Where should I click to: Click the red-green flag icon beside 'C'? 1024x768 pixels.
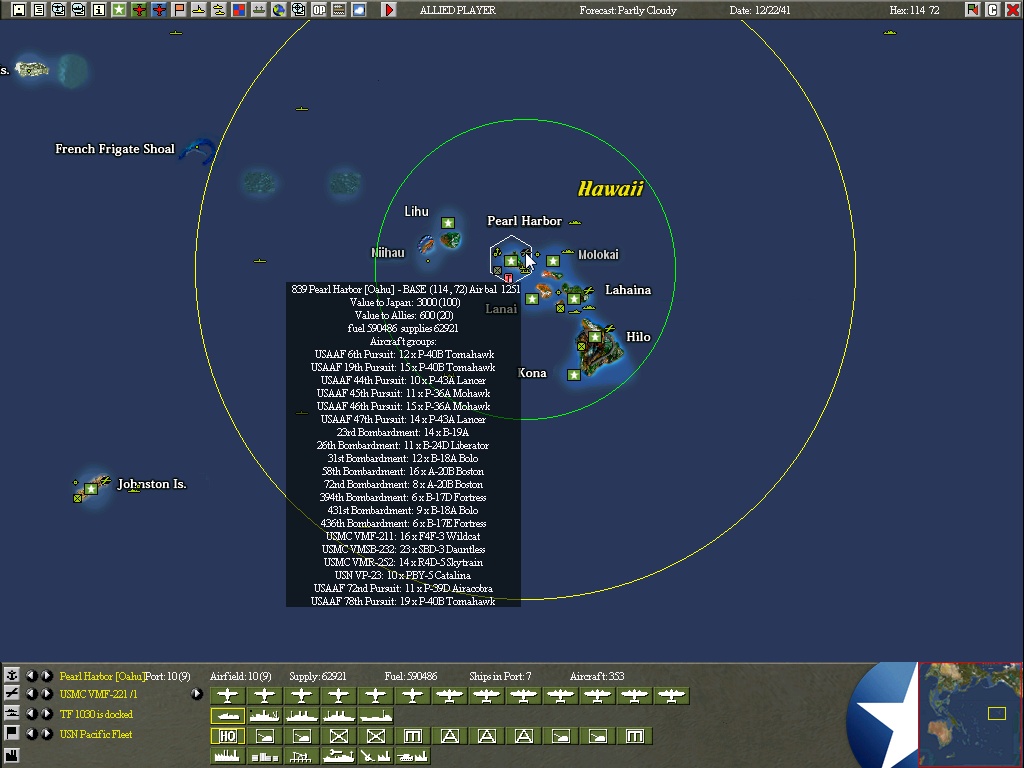coord(972,10)
